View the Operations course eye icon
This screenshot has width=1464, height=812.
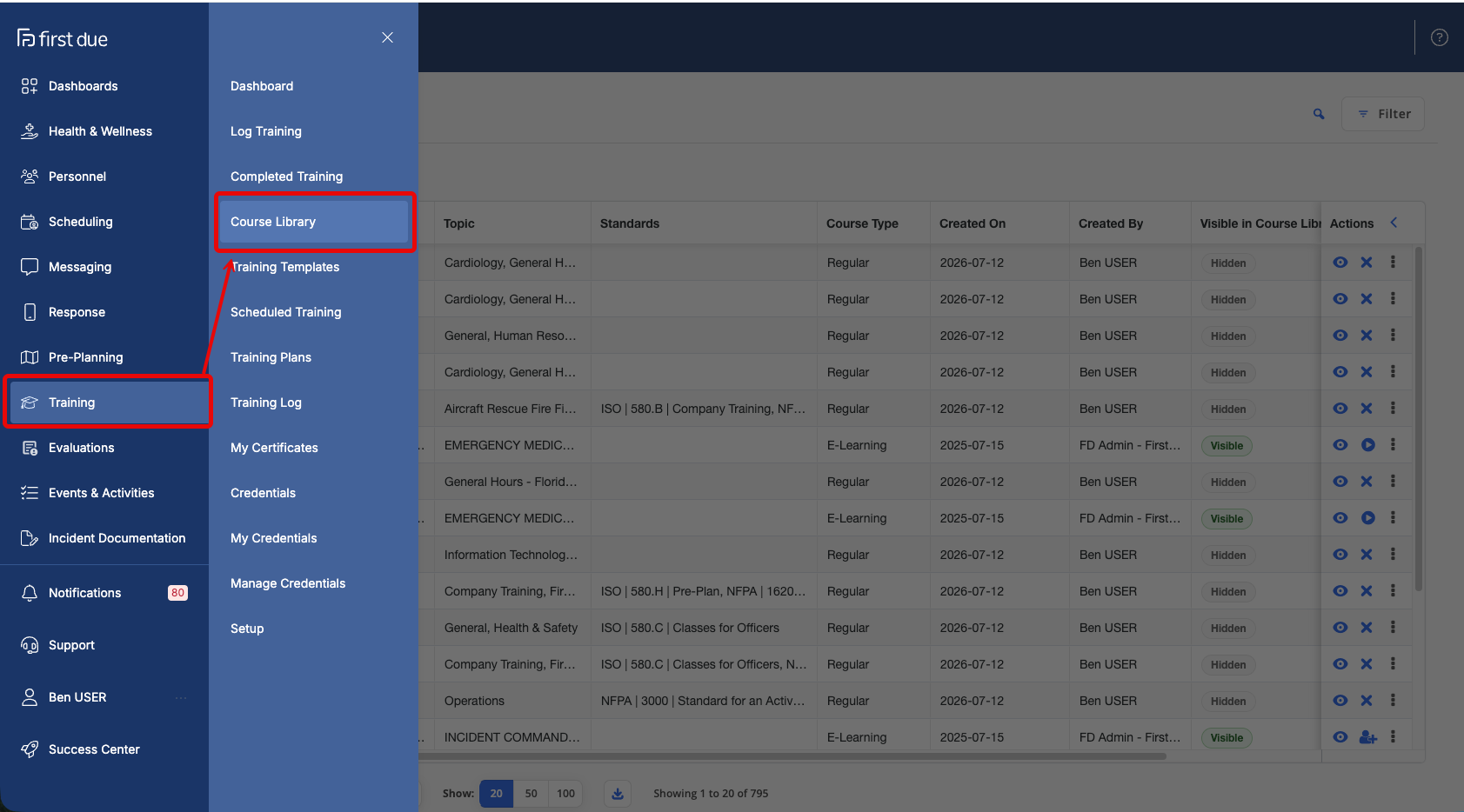coord(1340,701)
